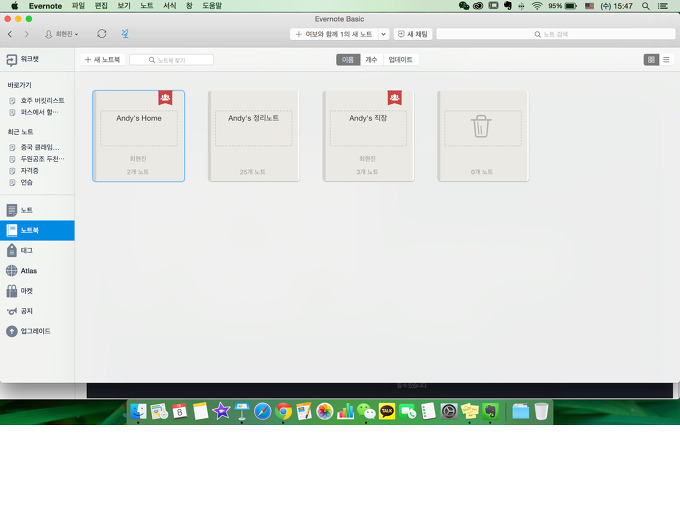
Task: Click shared badge on Andy's 직장 notebook
Action: (x=395, y=98)
